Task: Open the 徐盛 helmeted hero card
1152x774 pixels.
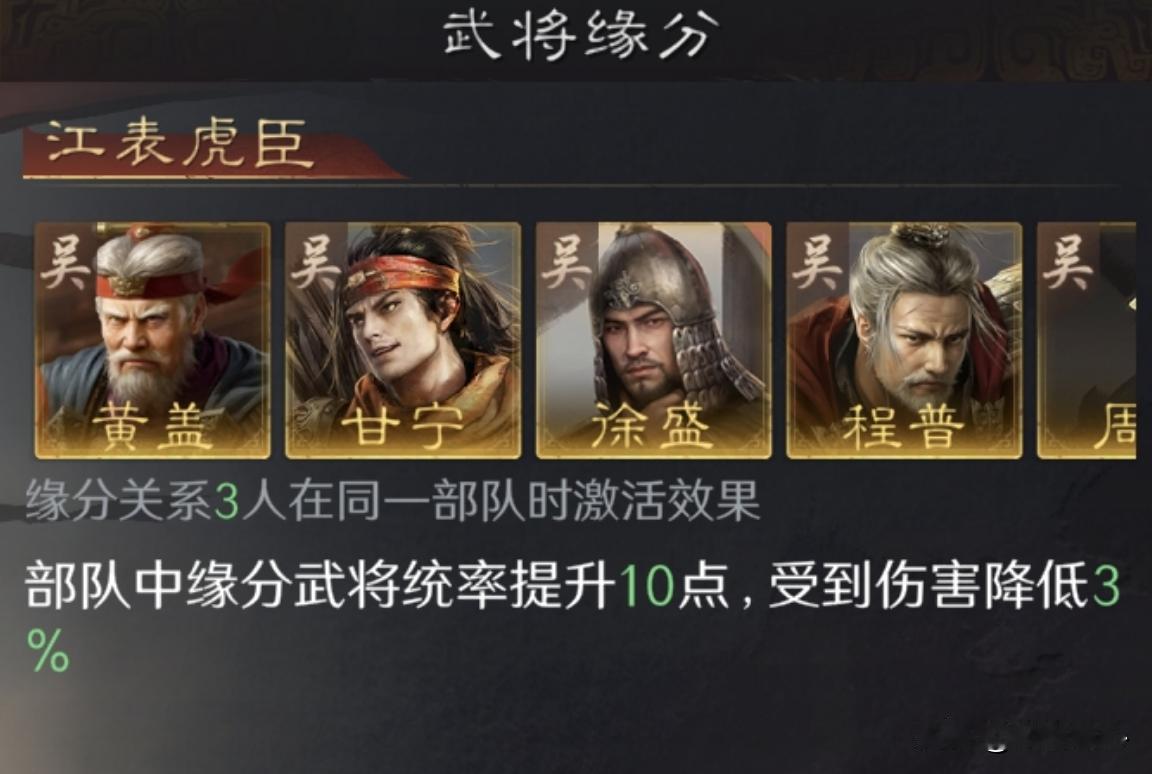Action: 654,341
